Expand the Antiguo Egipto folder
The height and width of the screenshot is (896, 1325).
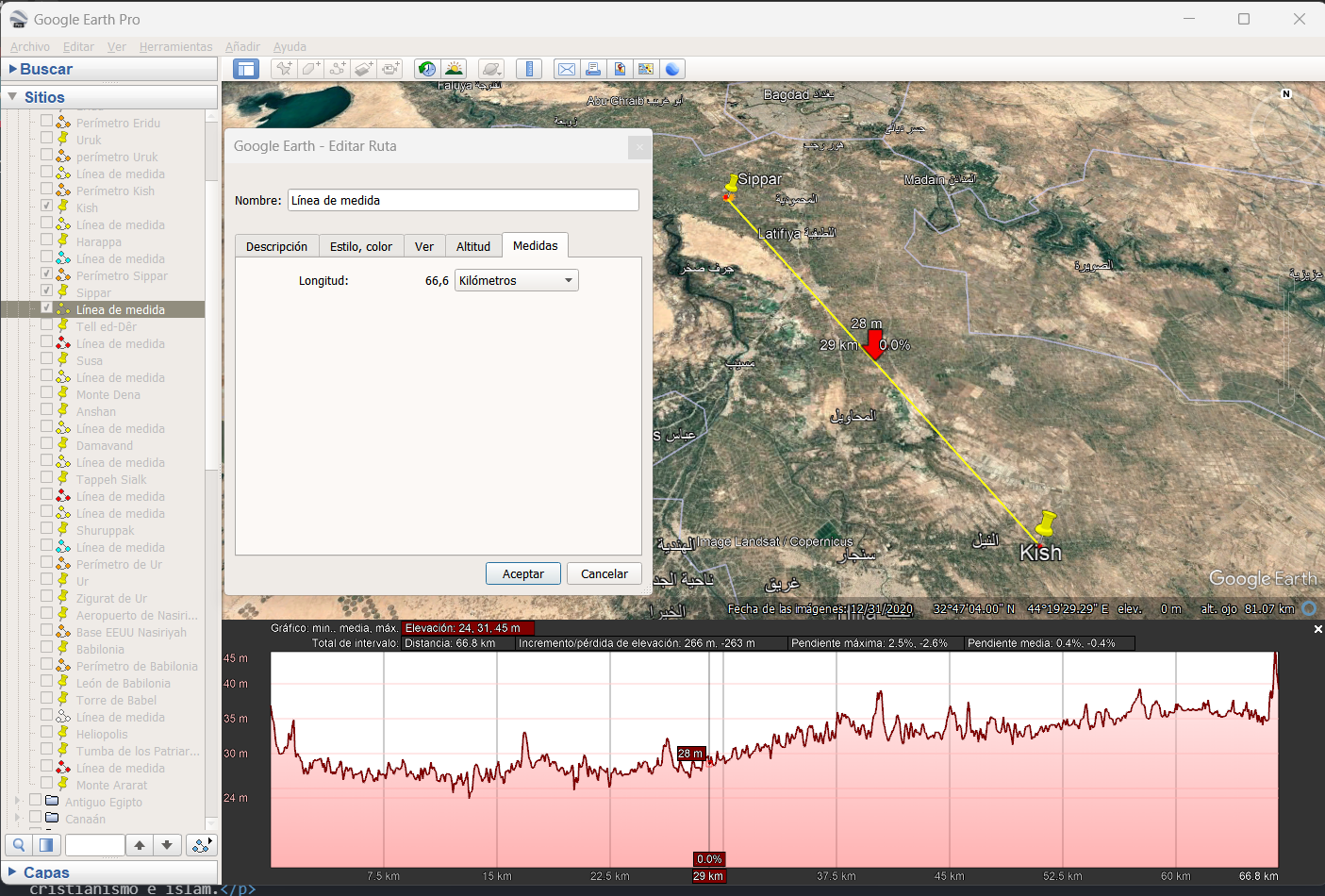[x=17, y=801]
